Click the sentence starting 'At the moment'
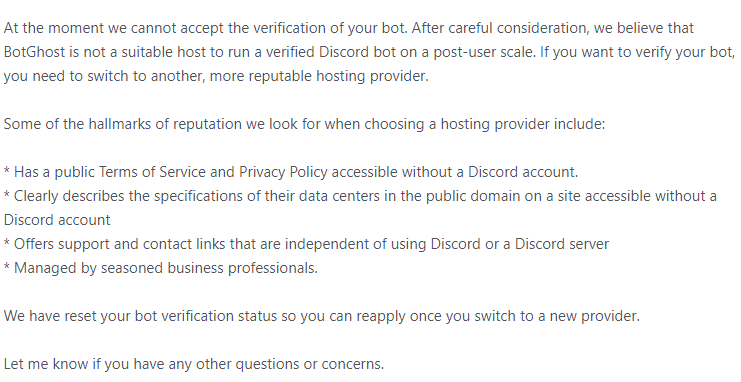741x382 pixels. (x=206, y=28)
